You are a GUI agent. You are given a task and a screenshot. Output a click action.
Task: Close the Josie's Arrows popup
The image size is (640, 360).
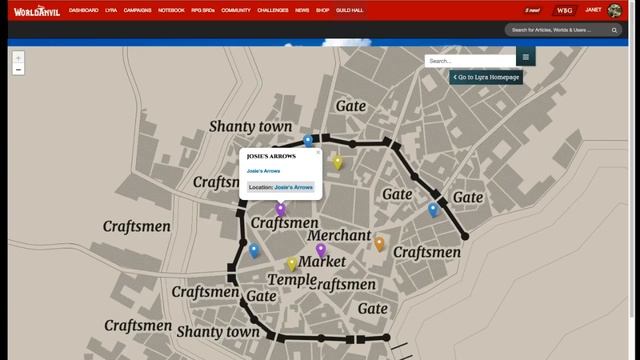click(318, 152)
